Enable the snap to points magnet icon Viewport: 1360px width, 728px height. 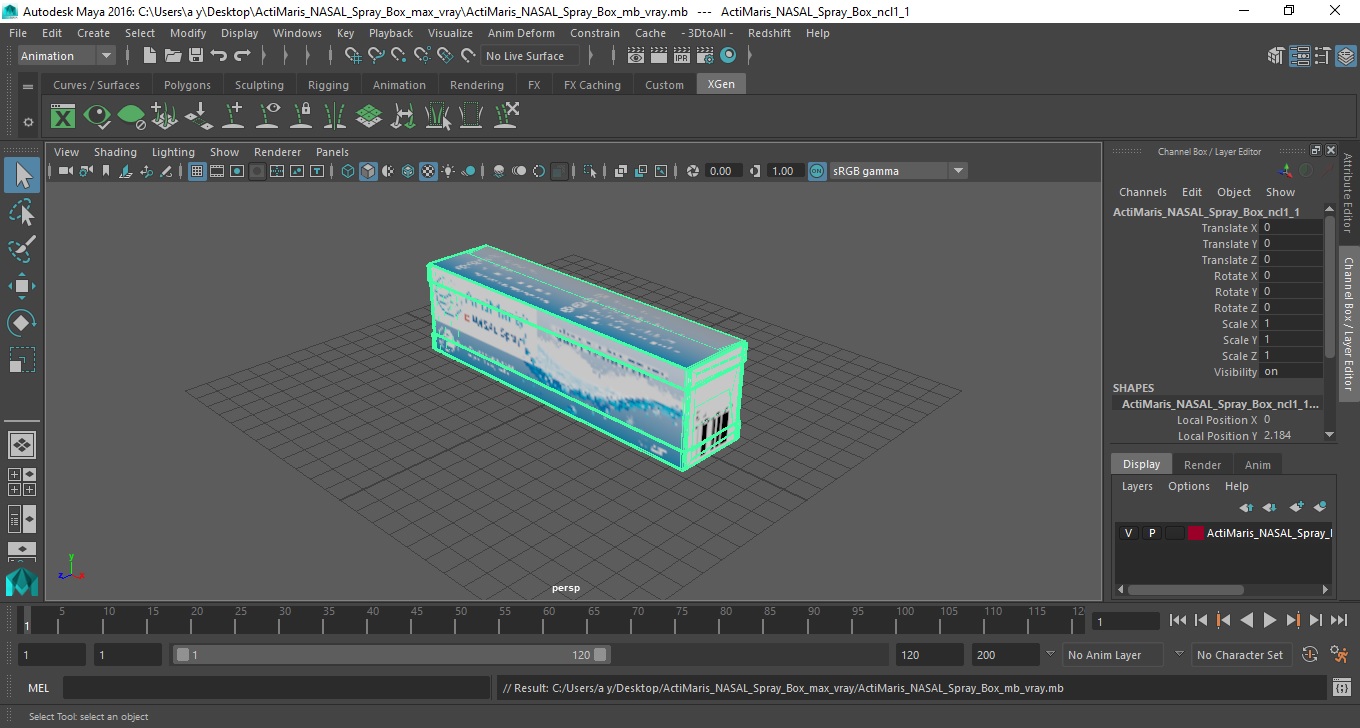[x=399, y=56]
